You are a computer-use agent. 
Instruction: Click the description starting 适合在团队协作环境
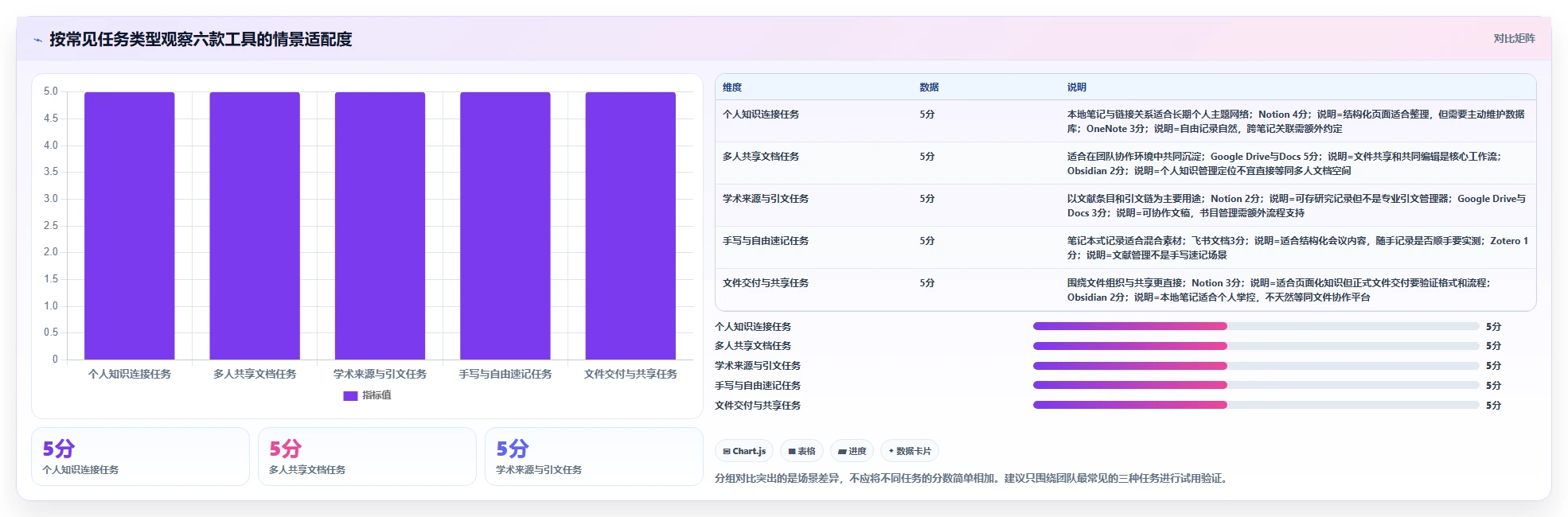pyautogui.click(x=1285, y=164)
